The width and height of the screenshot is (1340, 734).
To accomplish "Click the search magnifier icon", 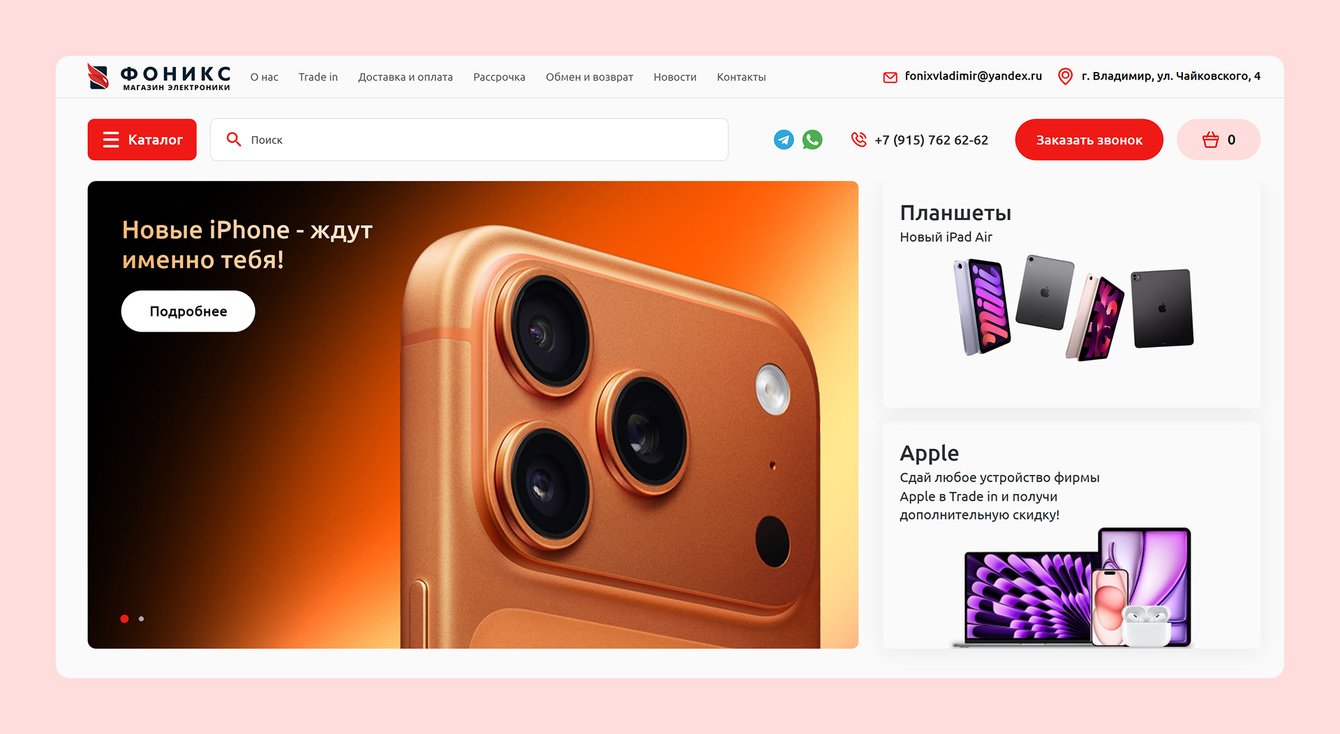I will pyautogui.click(x=234, y=140).
